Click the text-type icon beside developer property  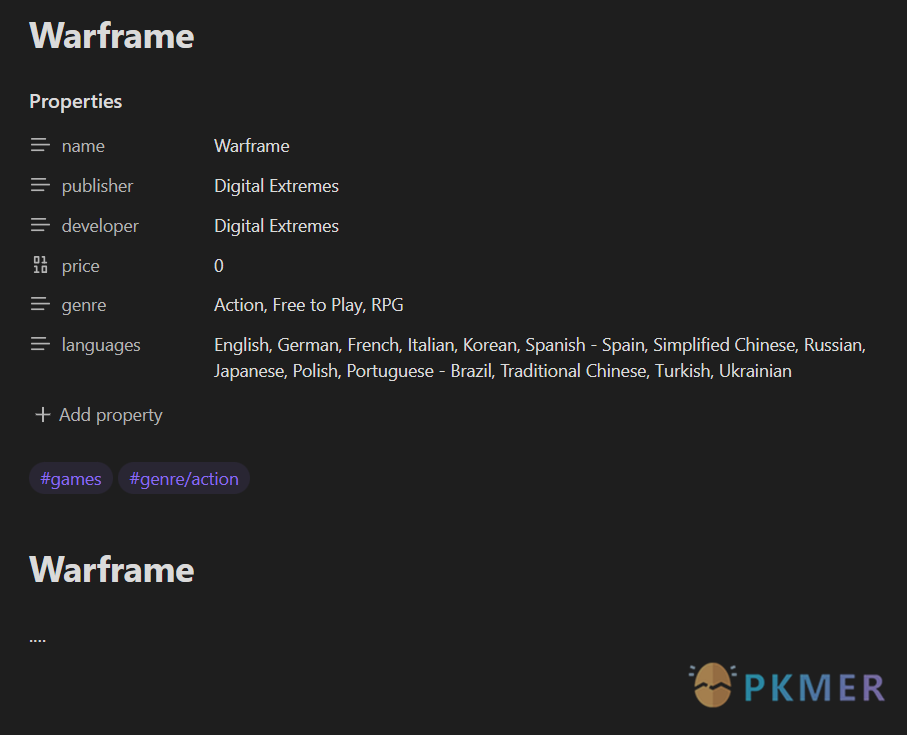point(40,225)
